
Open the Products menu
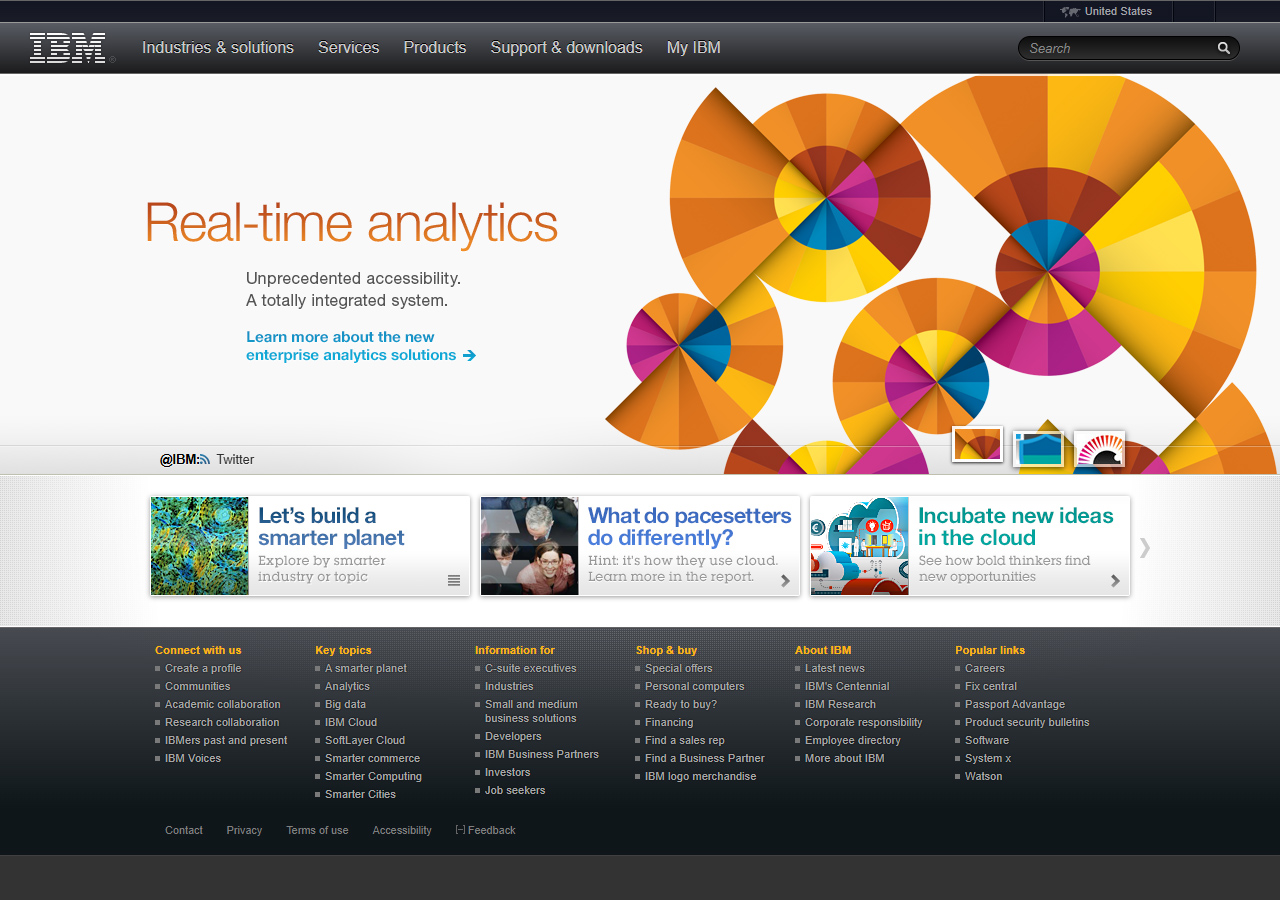435,48
